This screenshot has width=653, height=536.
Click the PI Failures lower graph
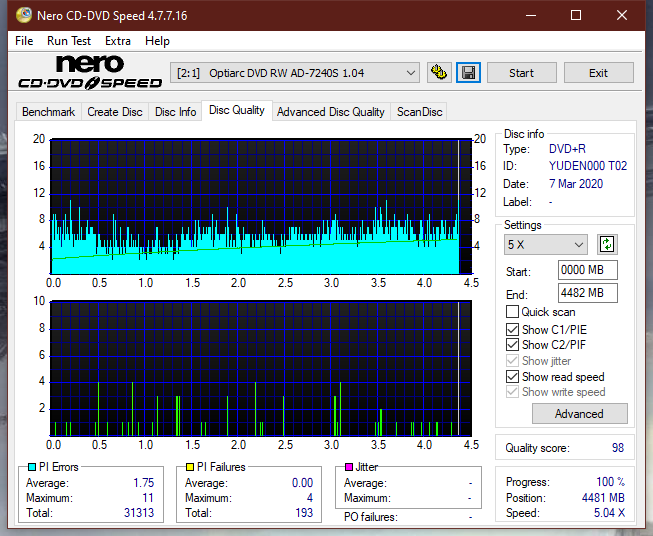261,368
